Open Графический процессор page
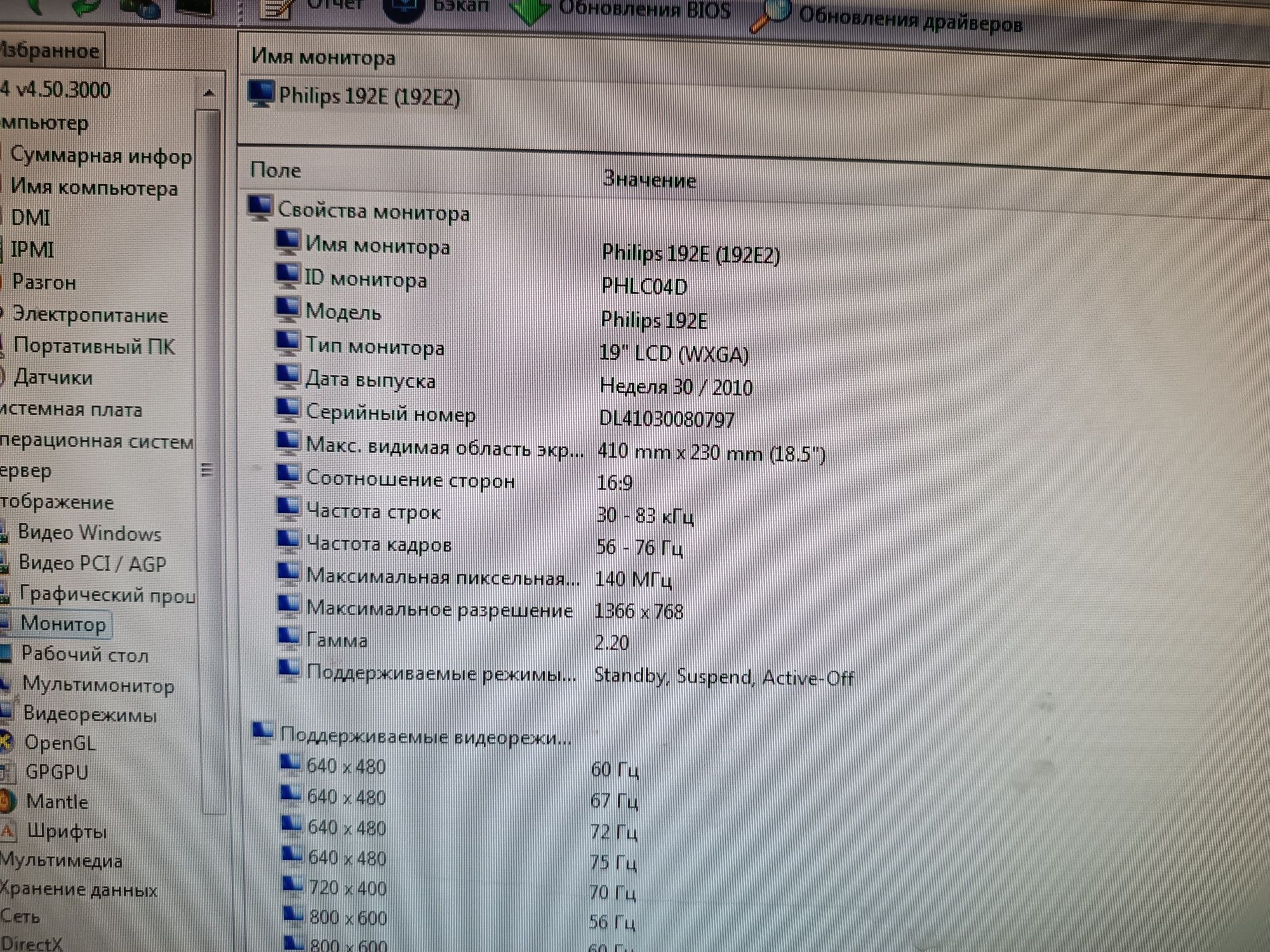This screenshot has height=952, width=1270. (x=107, y=595)
